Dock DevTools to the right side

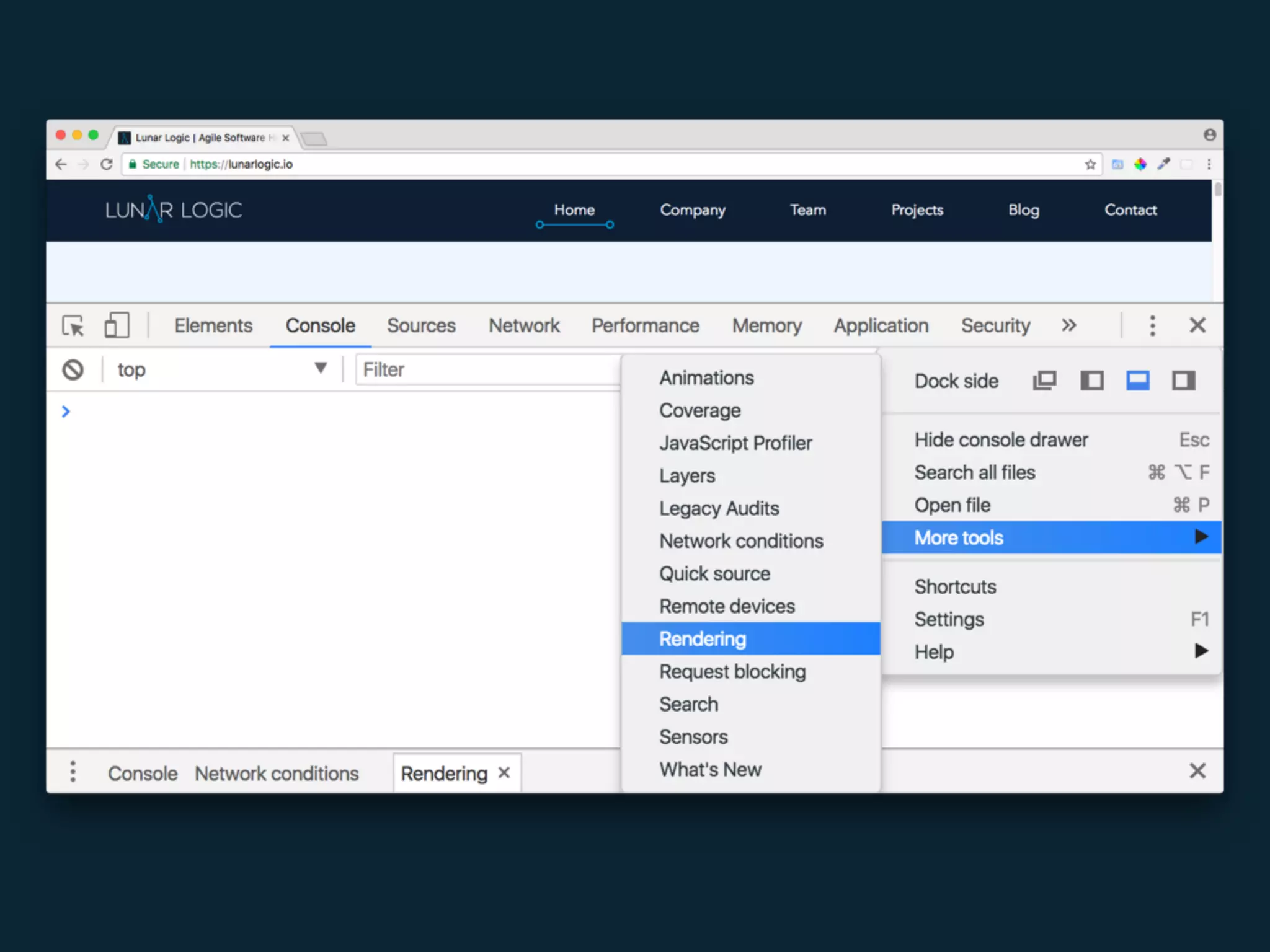click(1183, 381)
